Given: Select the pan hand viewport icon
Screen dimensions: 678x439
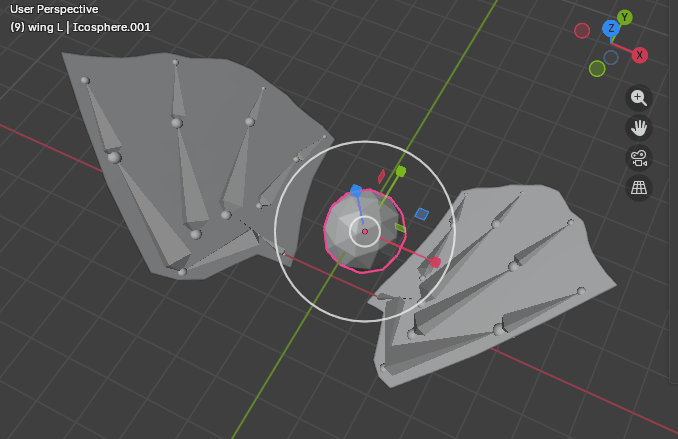Looking at the screenshot, I should pyautogui.click(x=639, y=128).
